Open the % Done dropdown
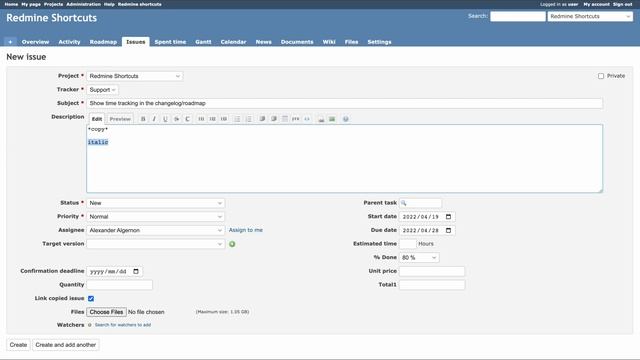This screenshot has width=640, height=360. (419, 258)
